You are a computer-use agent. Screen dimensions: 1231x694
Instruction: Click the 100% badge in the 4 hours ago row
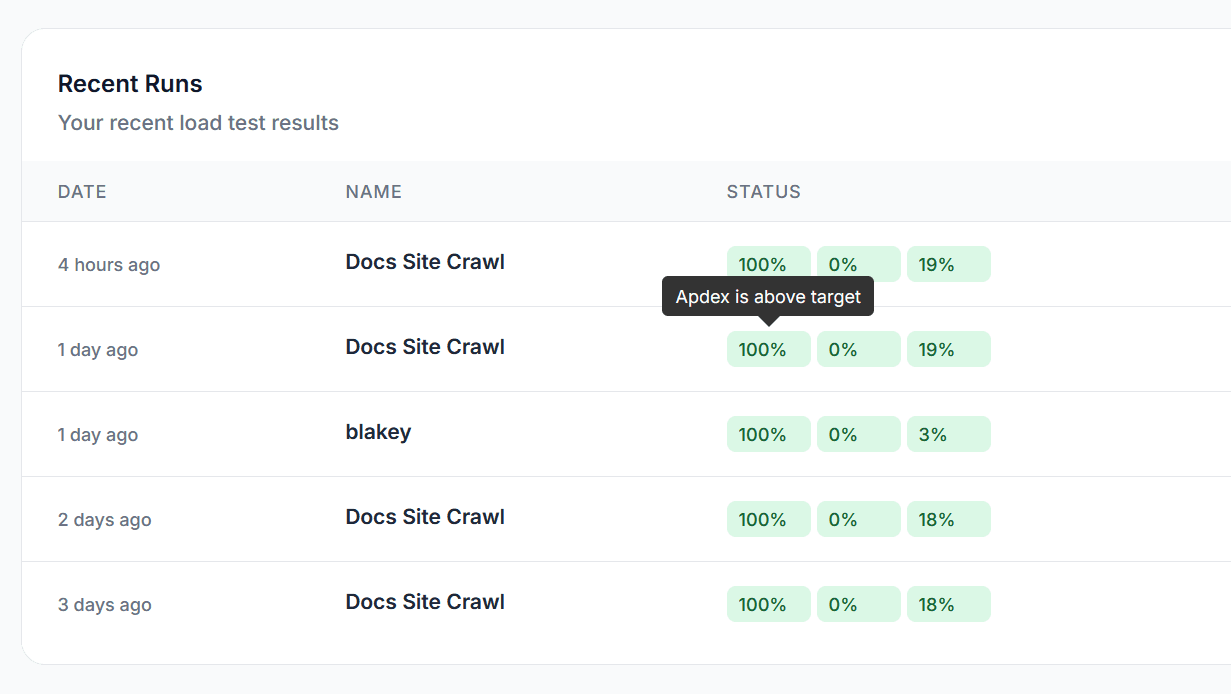click(x=768, y=264)
